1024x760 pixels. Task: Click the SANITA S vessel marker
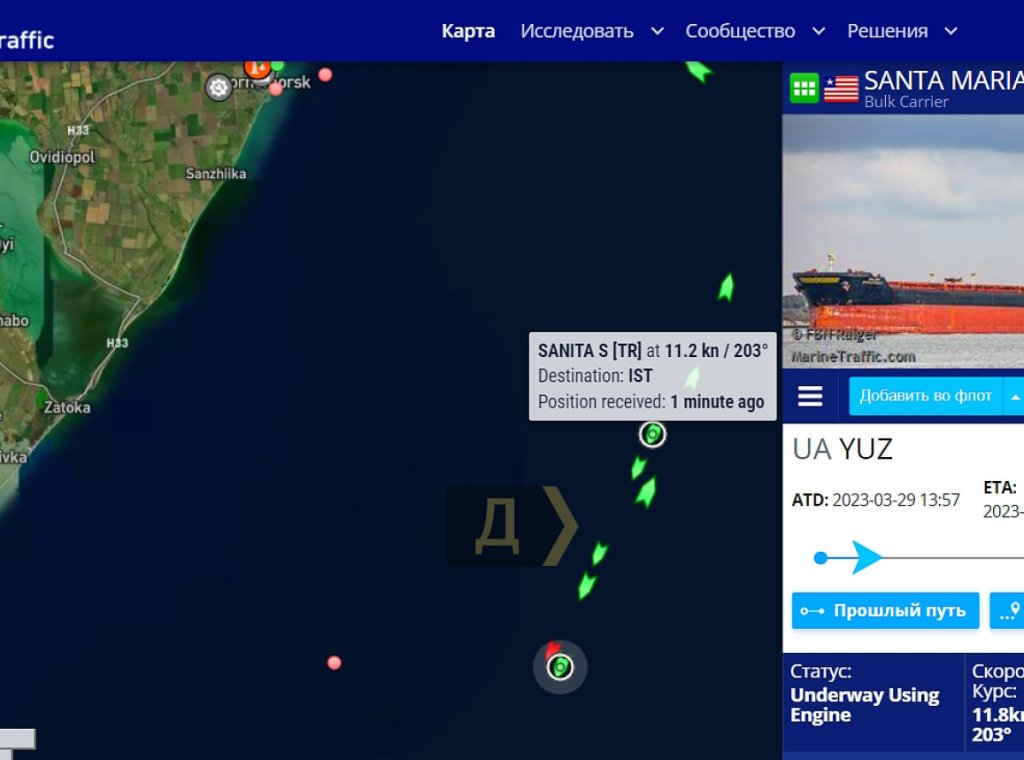[x=652, y=434]
